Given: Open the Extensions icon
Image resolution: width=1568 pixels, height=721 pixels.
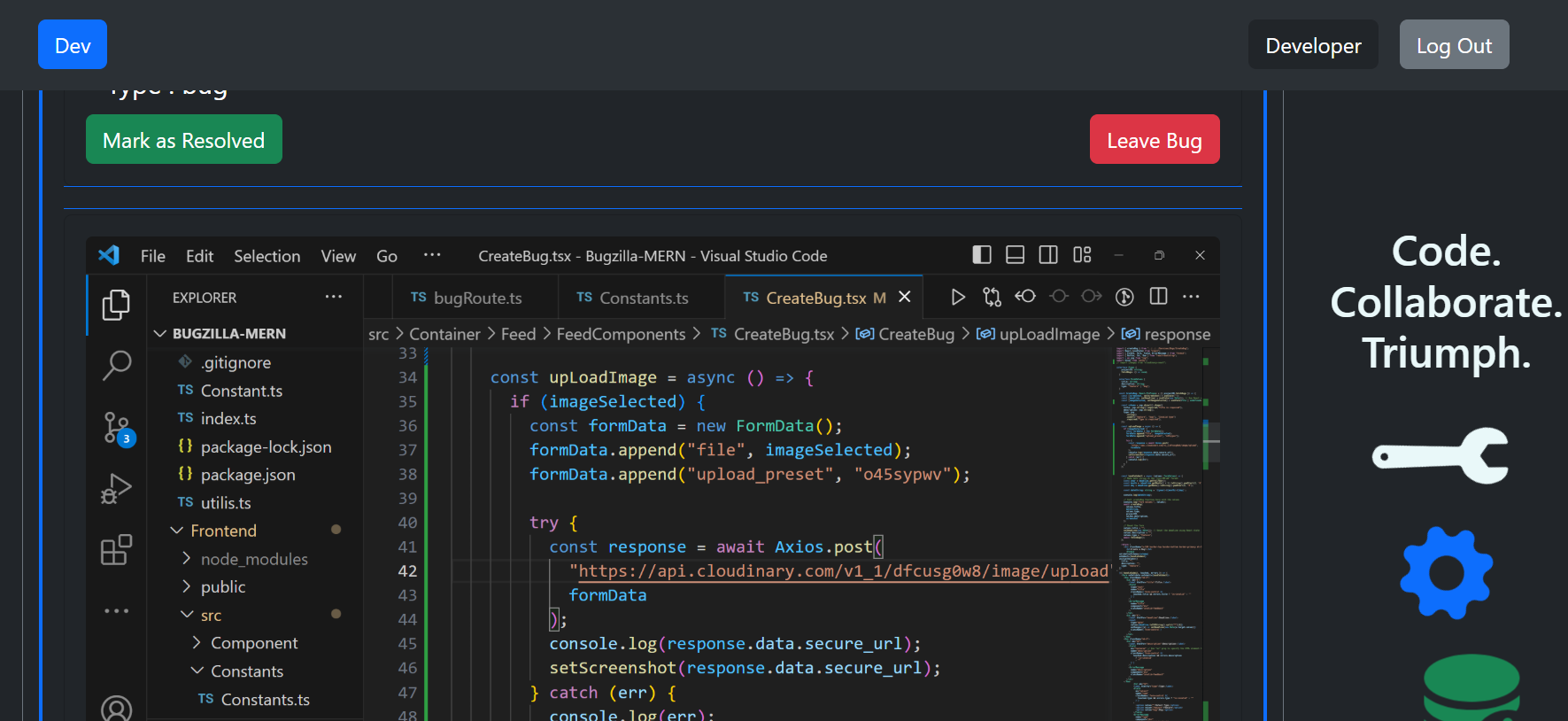Looking at the screenshot, I should 116,550.
